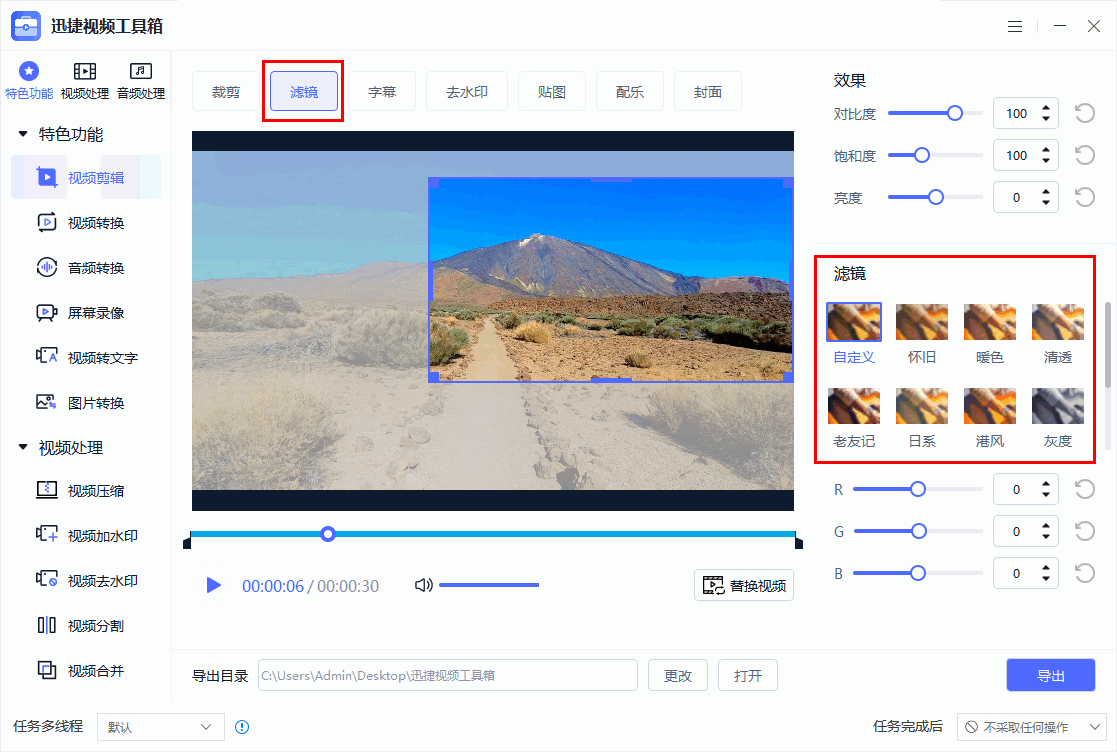Increase 对比度 value with up arrow
Image resolution: width=1117 pixels, height=752 pixels.
coord(1046,108)
